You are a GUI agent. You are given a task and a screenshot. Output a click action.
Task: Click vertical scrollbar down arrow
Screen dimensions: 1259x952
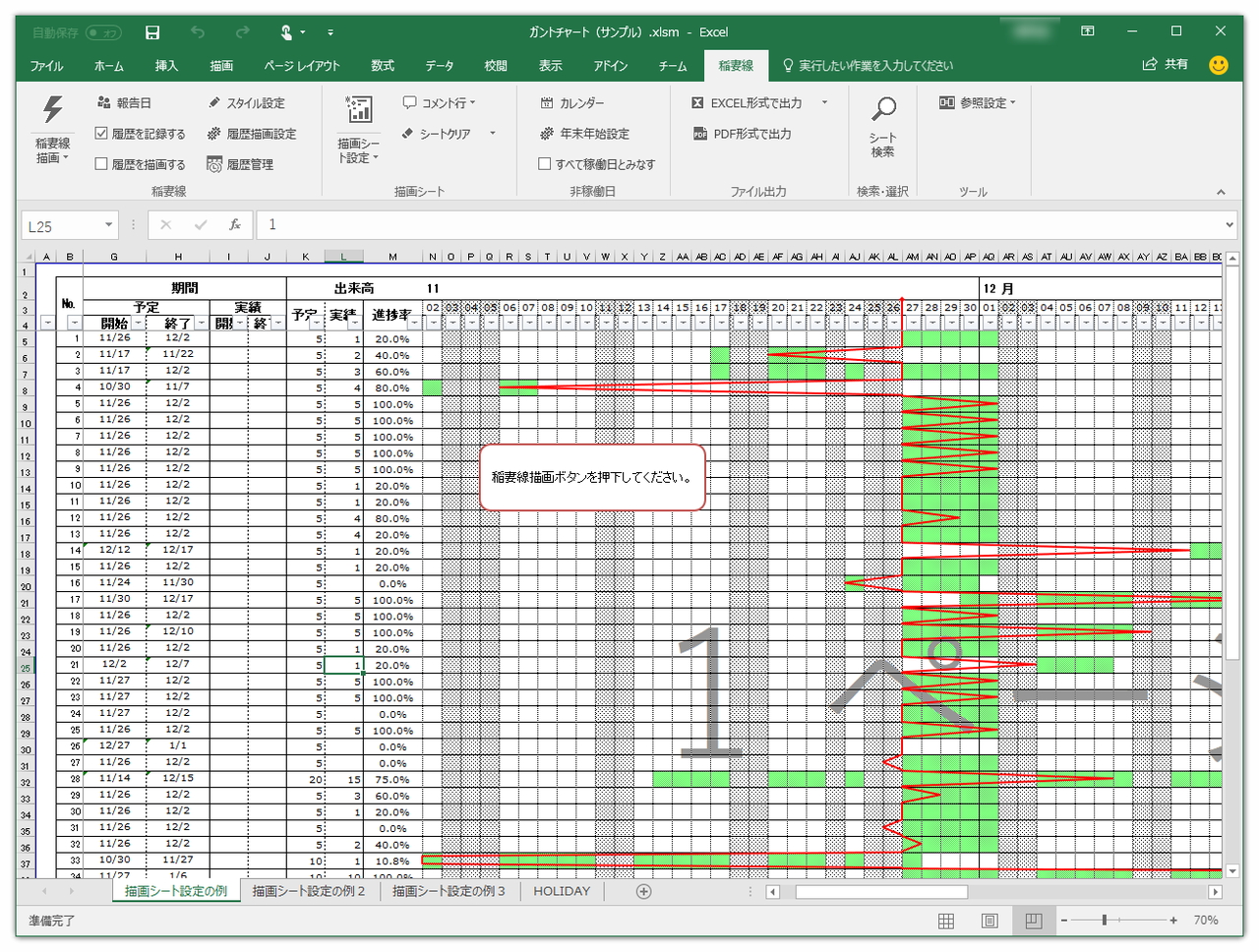[x=1233, y=871]
